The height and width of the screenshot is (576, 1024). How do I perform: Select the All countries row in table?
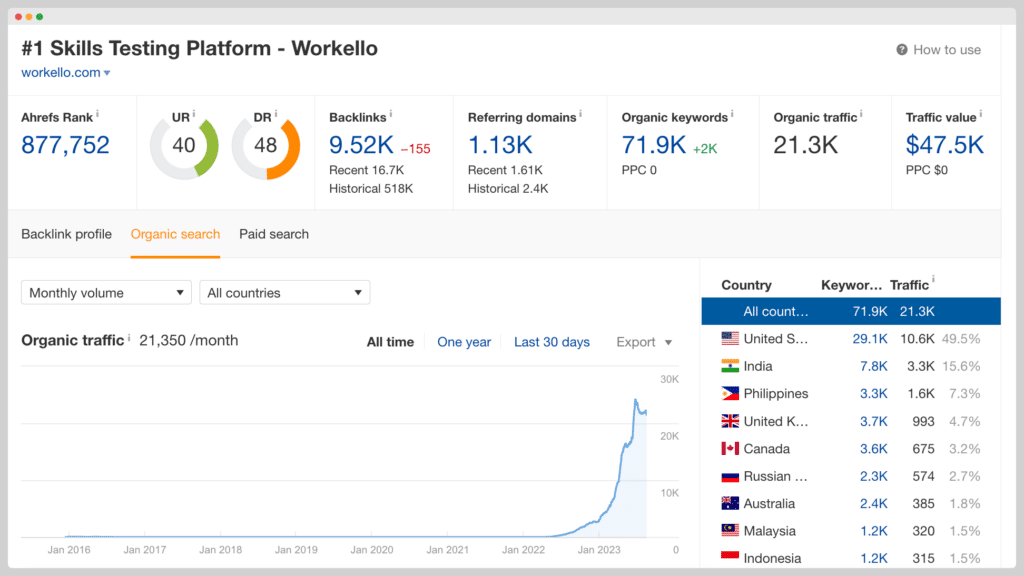[851, 312]
